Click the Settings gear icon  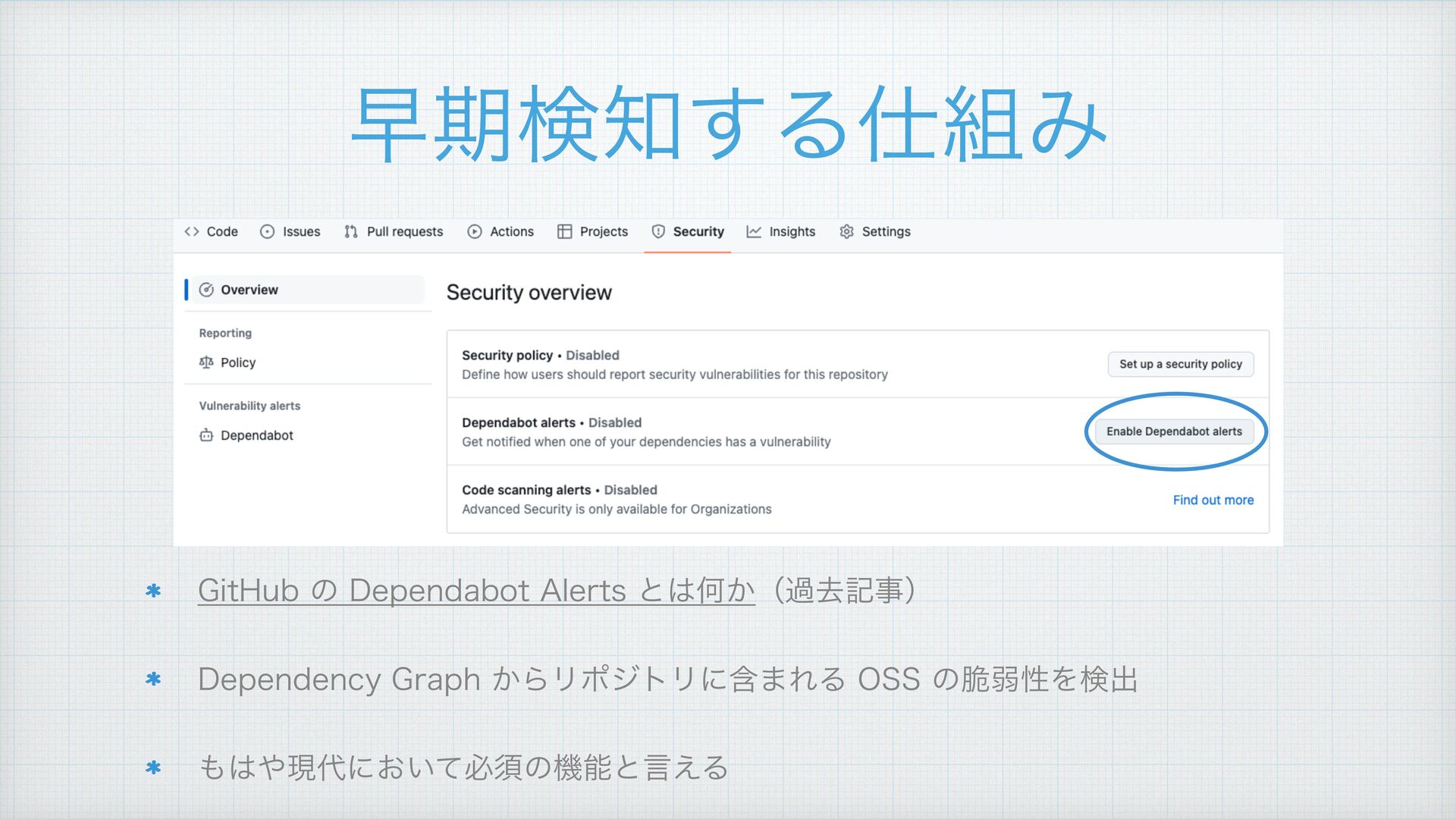click(847, 231)
